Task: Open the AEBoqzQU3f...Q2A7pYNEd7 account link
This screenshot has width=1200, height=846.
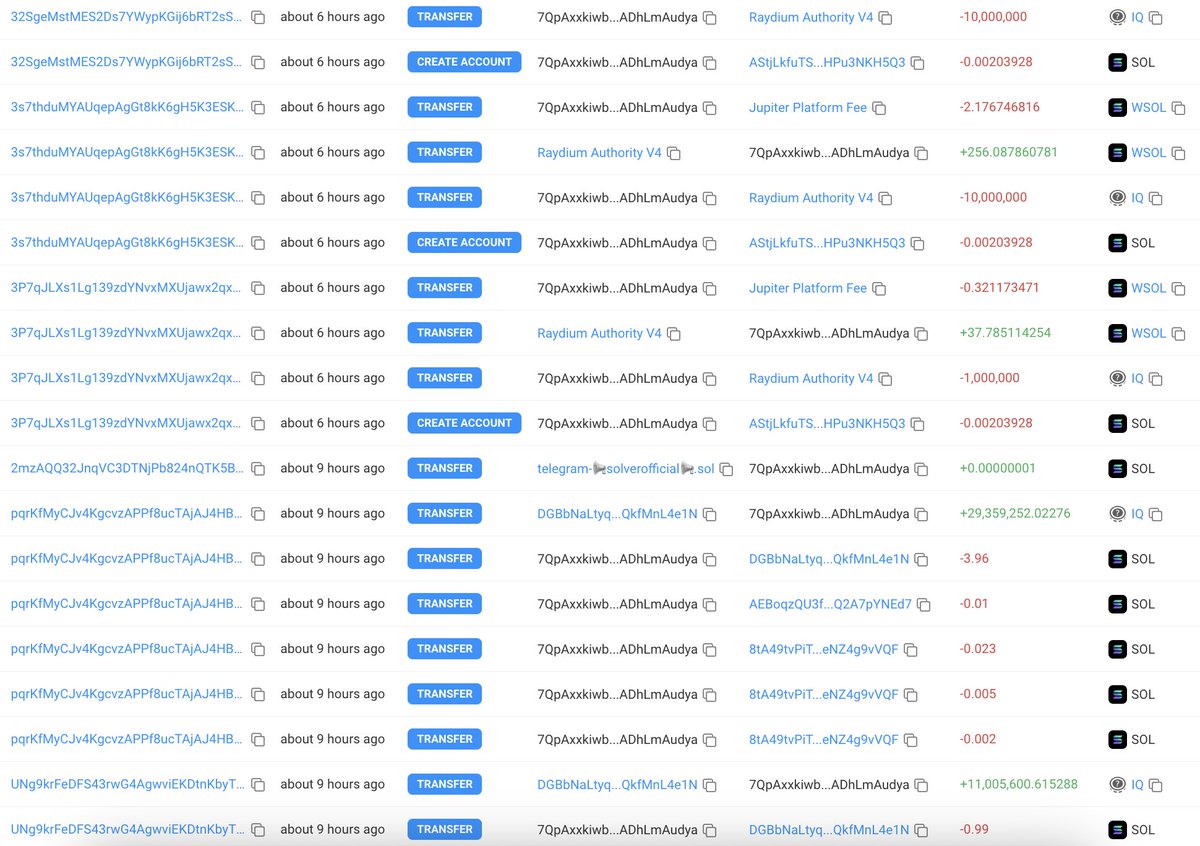Action: click(830, 604)
